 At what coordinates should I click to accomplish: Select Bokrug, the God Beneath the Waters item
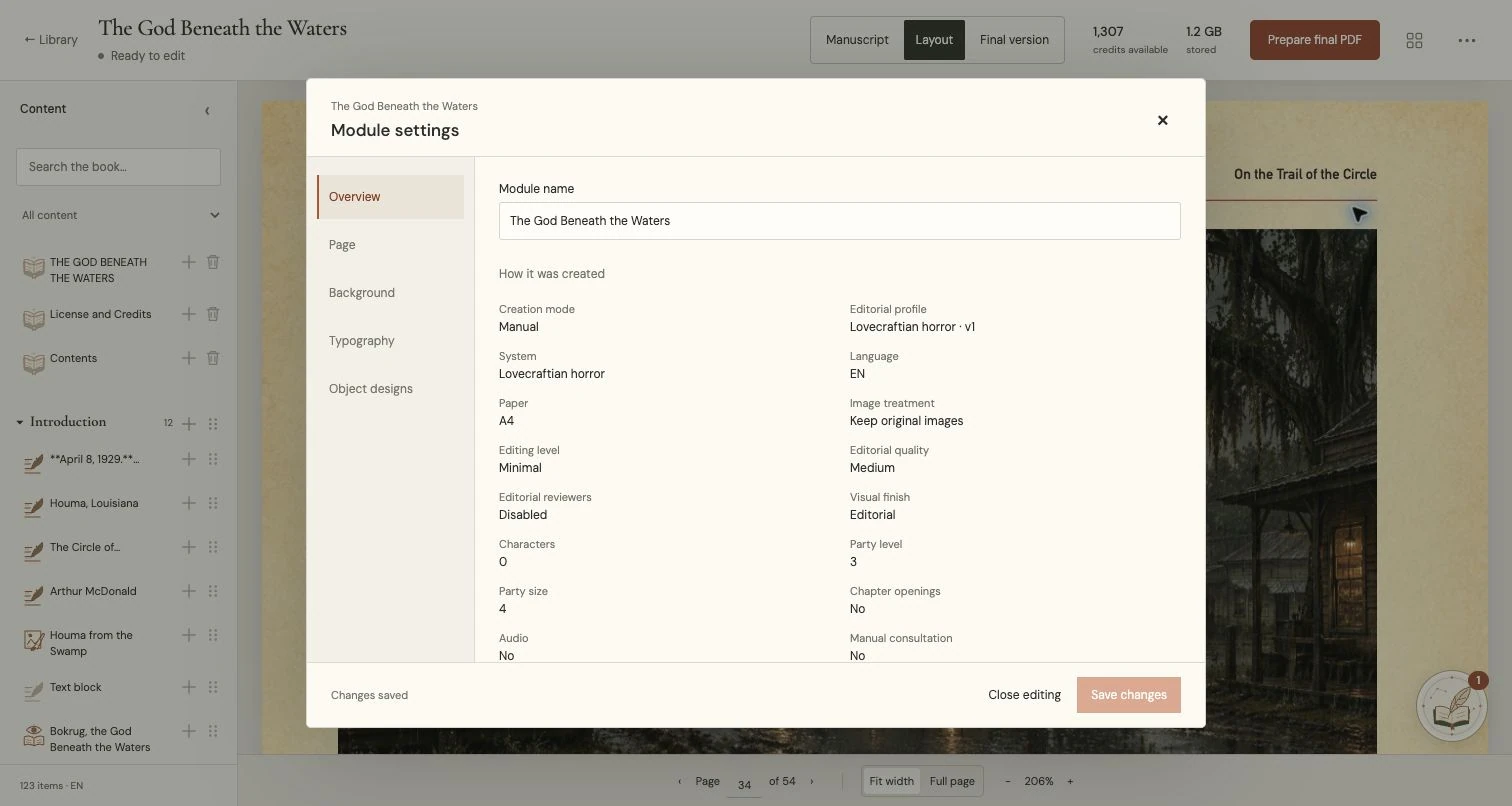[x=100, y=739]
